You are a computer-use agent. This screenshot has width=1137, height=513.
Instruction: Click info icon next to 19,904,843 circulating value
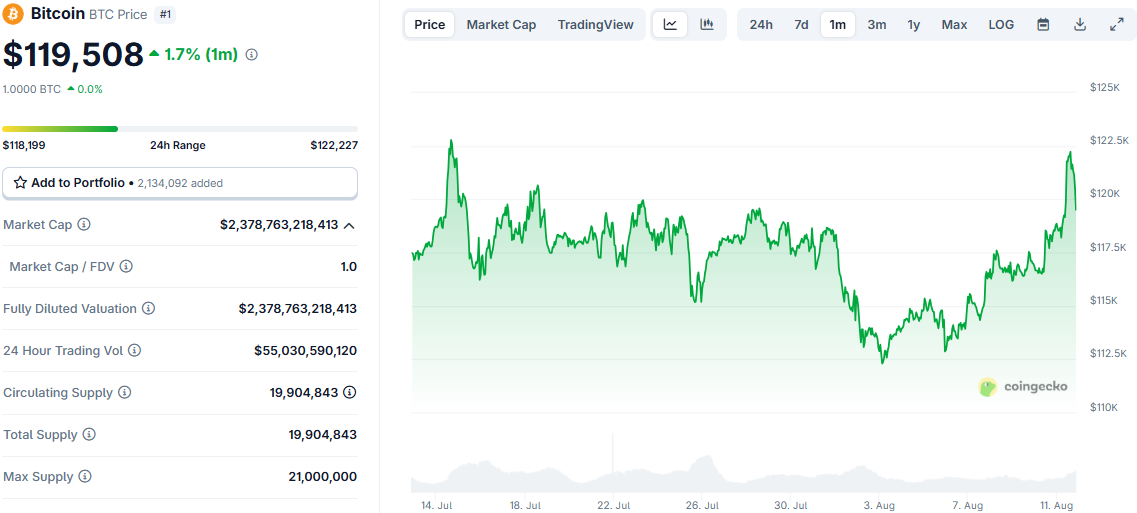pos(350,393)
